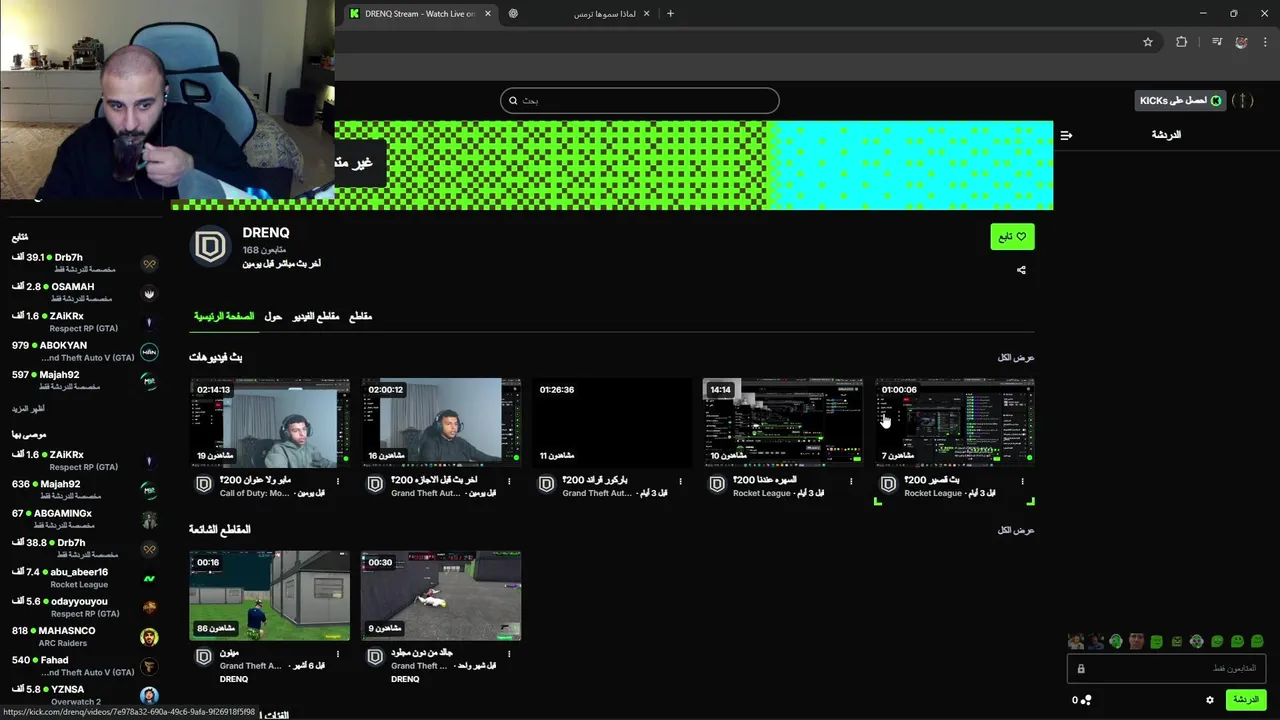1280x720 pixels.
Task: Select the مقاطع الفيديو tab
Action: pyautogui.click(x=315, y=316)
